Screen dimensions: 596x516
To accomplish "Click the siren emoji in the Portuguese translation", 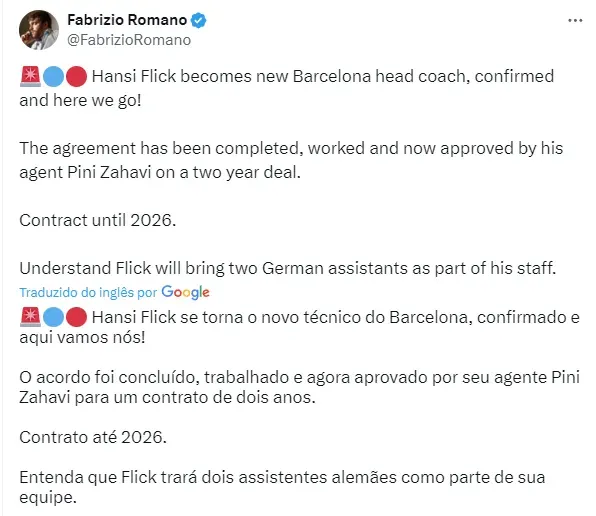I will click(x=30, y=317).
